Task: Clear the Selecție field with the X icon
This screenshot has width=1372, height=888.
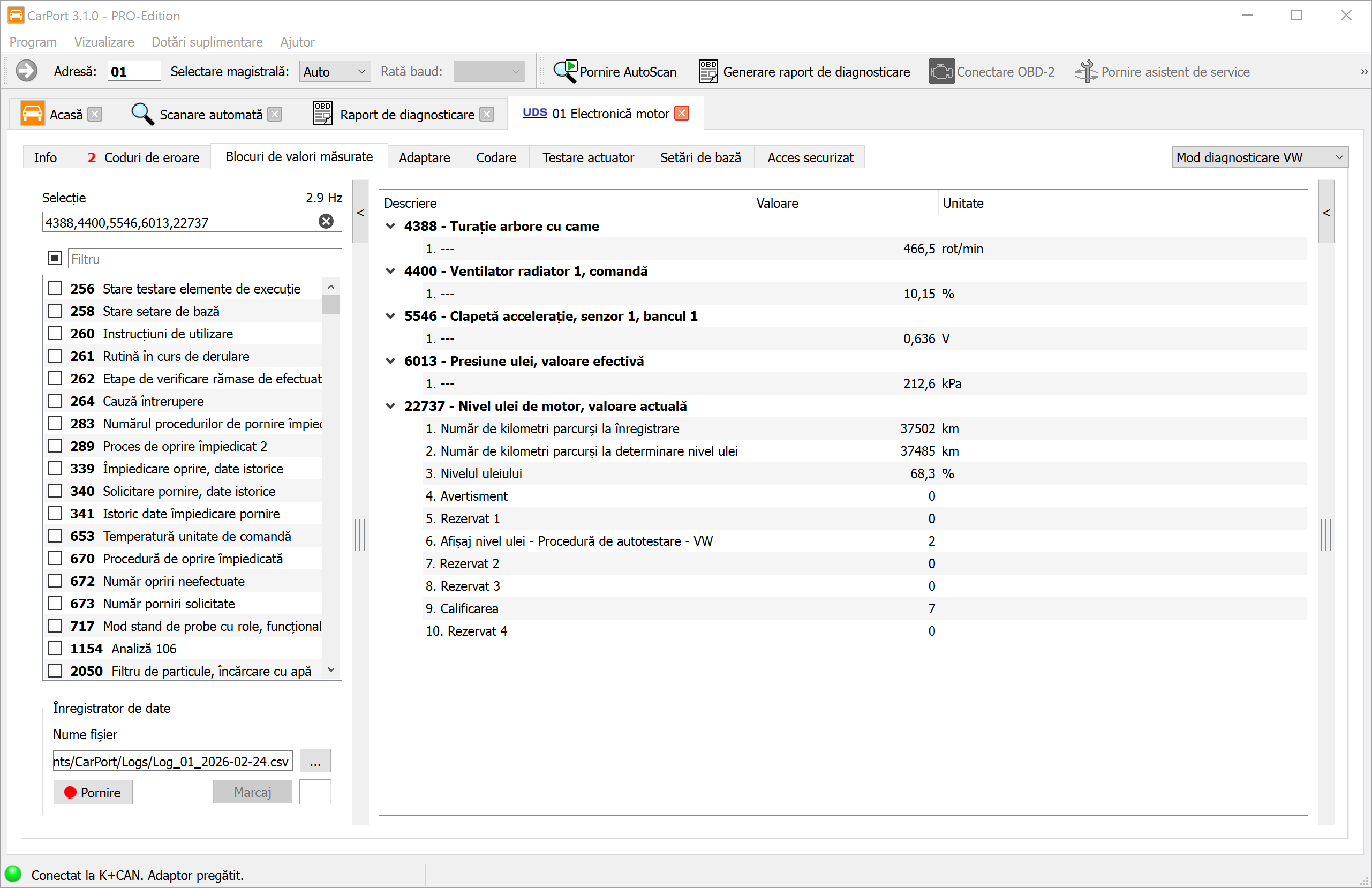Action: pyautogui.click(x=326, y=222)
